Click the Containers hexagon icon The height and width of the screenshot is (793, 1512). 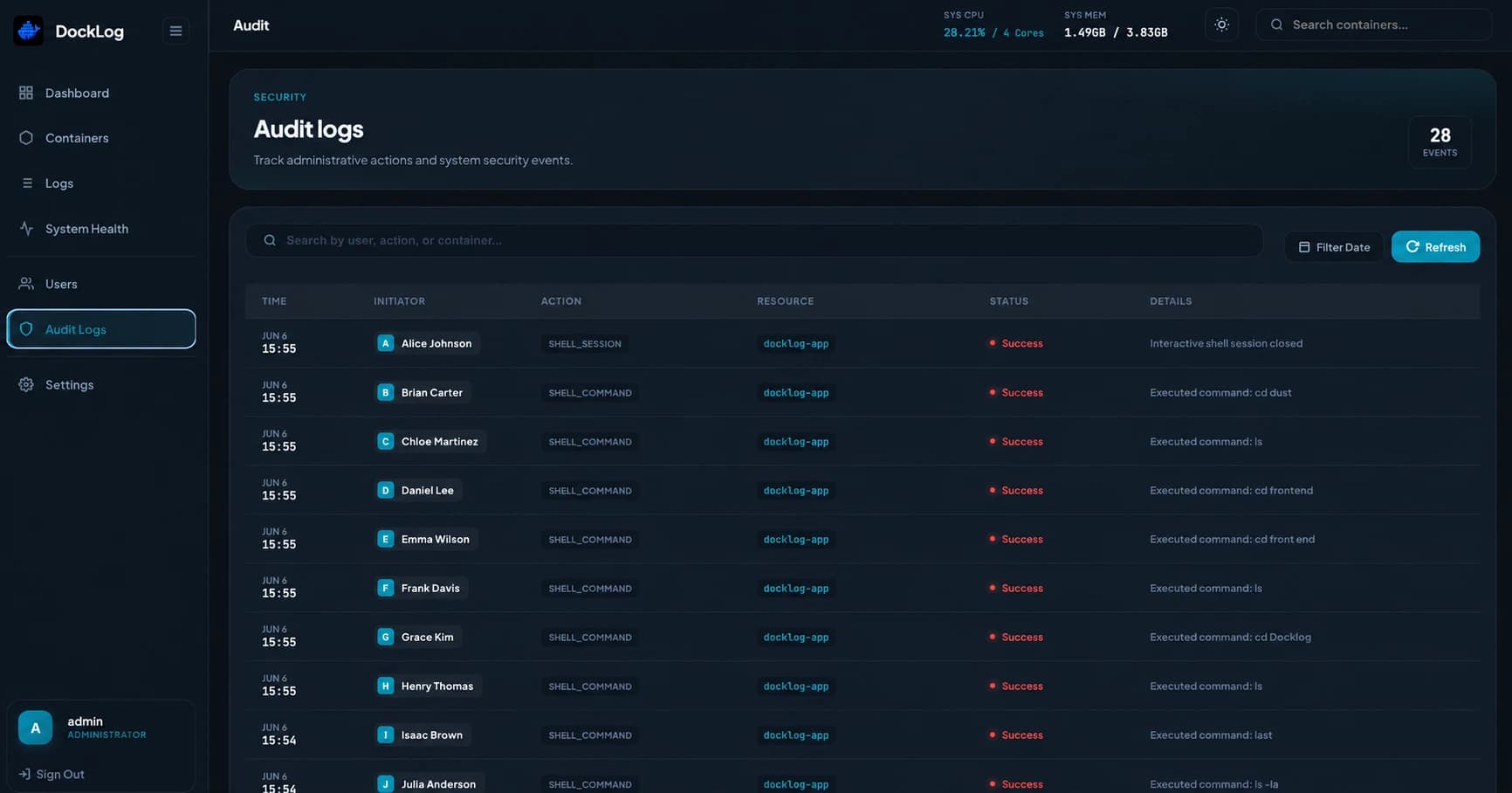point(26,138)
